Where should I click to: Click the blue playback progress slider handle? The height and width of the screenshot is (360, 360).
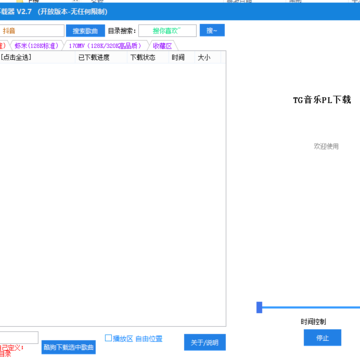point(259,307)
